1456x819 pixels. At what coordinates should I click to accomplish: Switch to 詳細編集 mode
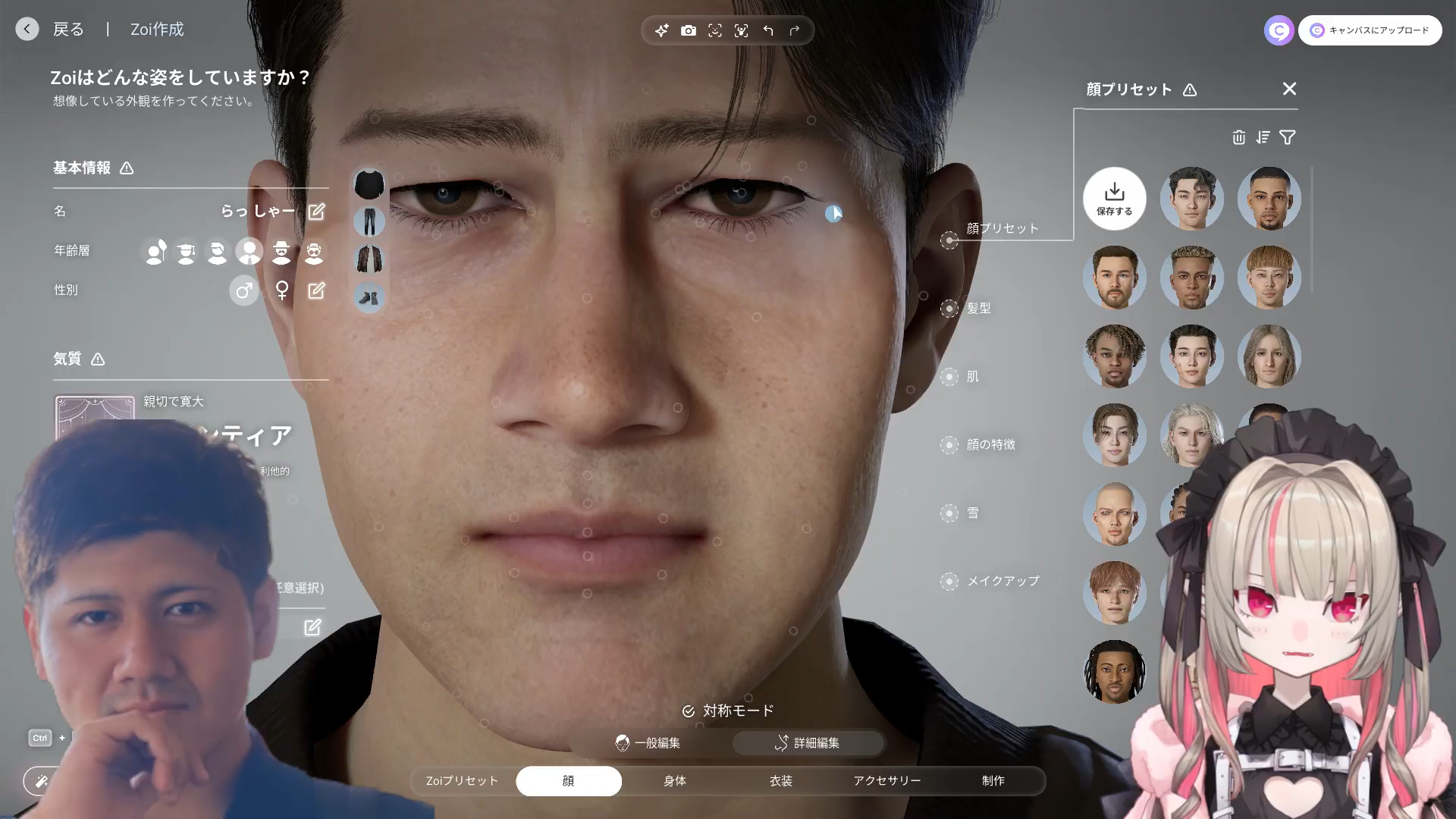pyautogui.click(x=808, y=743)
